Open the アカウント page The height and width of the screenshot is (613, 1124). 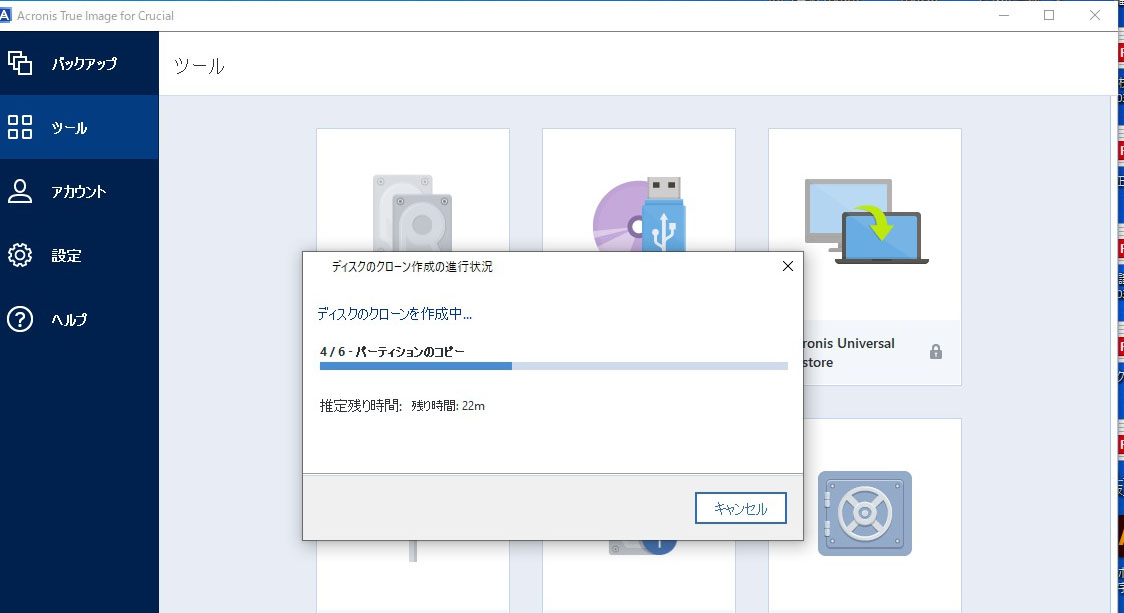[79, 191]
